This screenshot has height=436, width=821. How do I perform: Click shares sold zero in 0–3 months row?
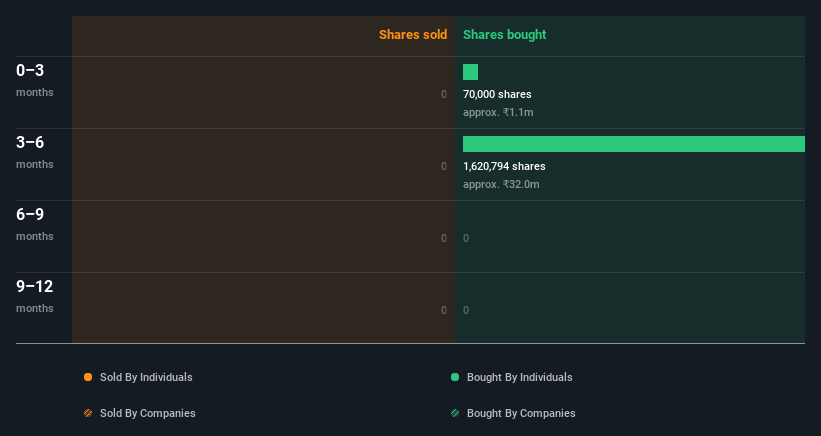point(444,94)
